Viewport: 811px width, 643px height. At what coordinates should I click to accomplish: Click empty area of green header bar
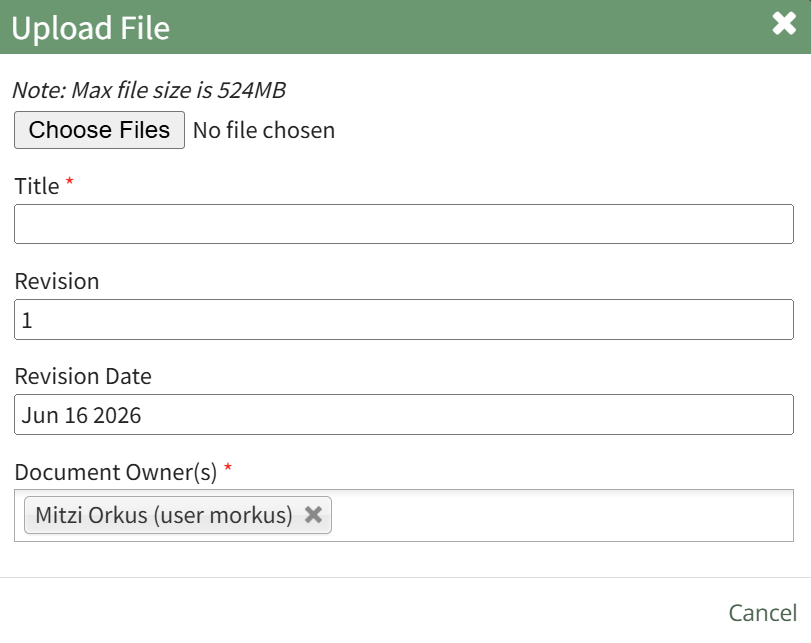tap(465, 27)
